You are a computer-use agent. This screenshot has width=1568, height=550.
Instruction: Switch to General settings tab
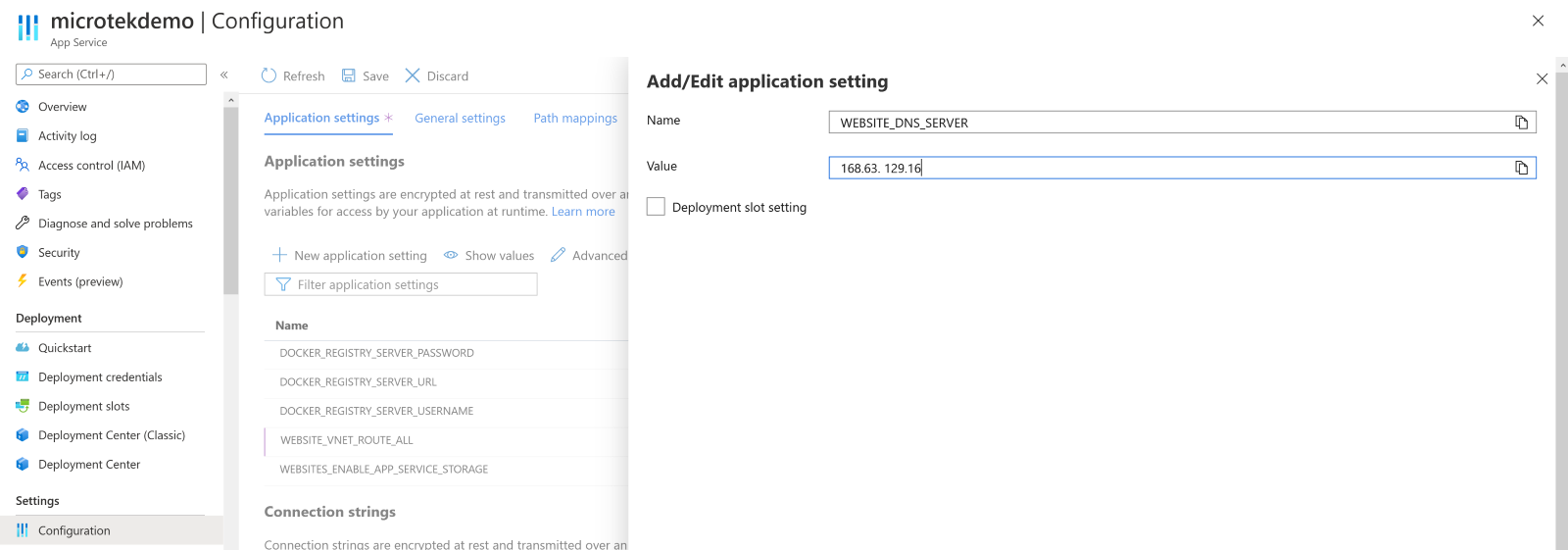(x=460, y=118)
